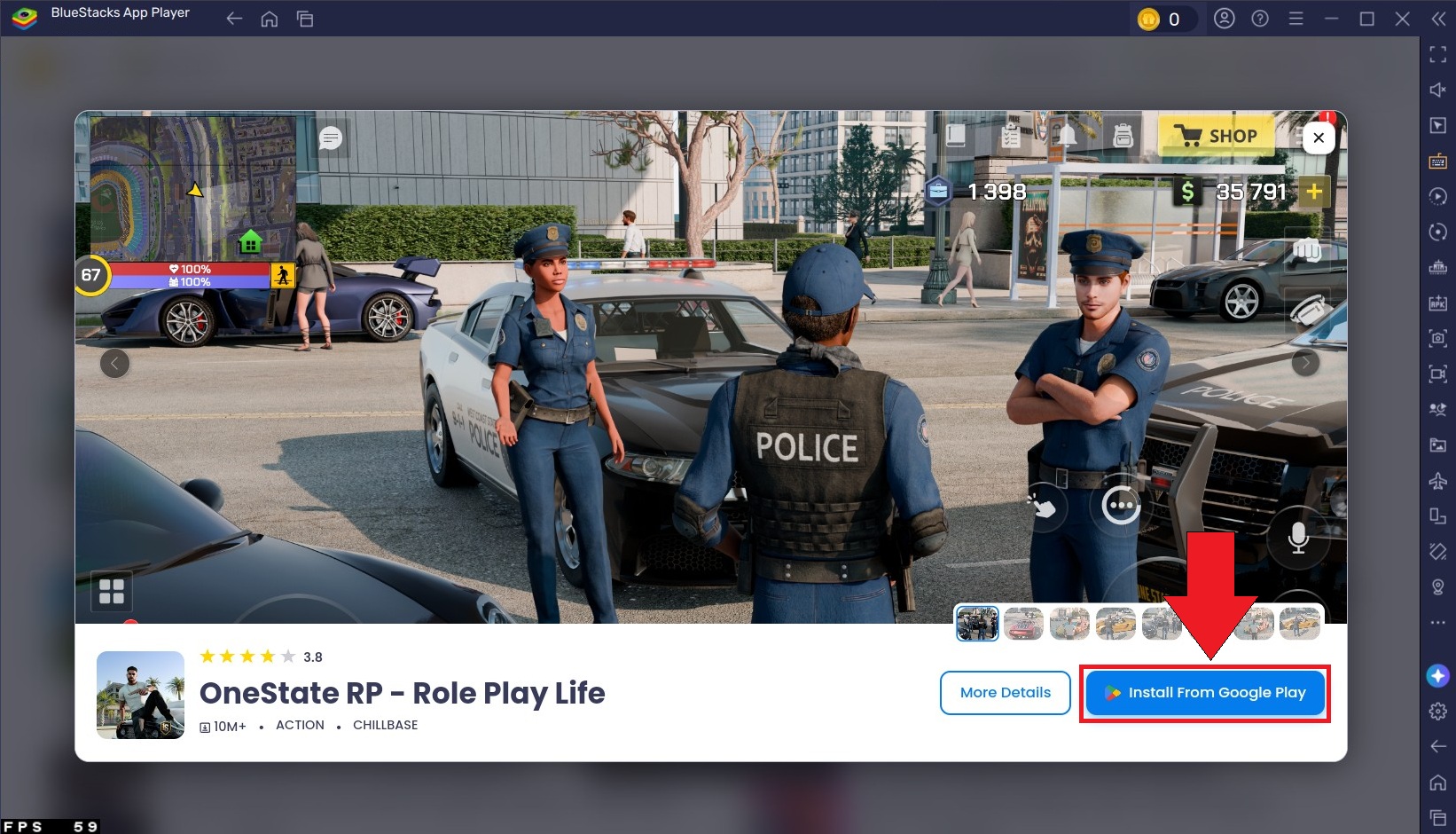Viewport: 1456px width, 834px height.
Task: Go back using title bar back arrow
Action: coord(234,19)
